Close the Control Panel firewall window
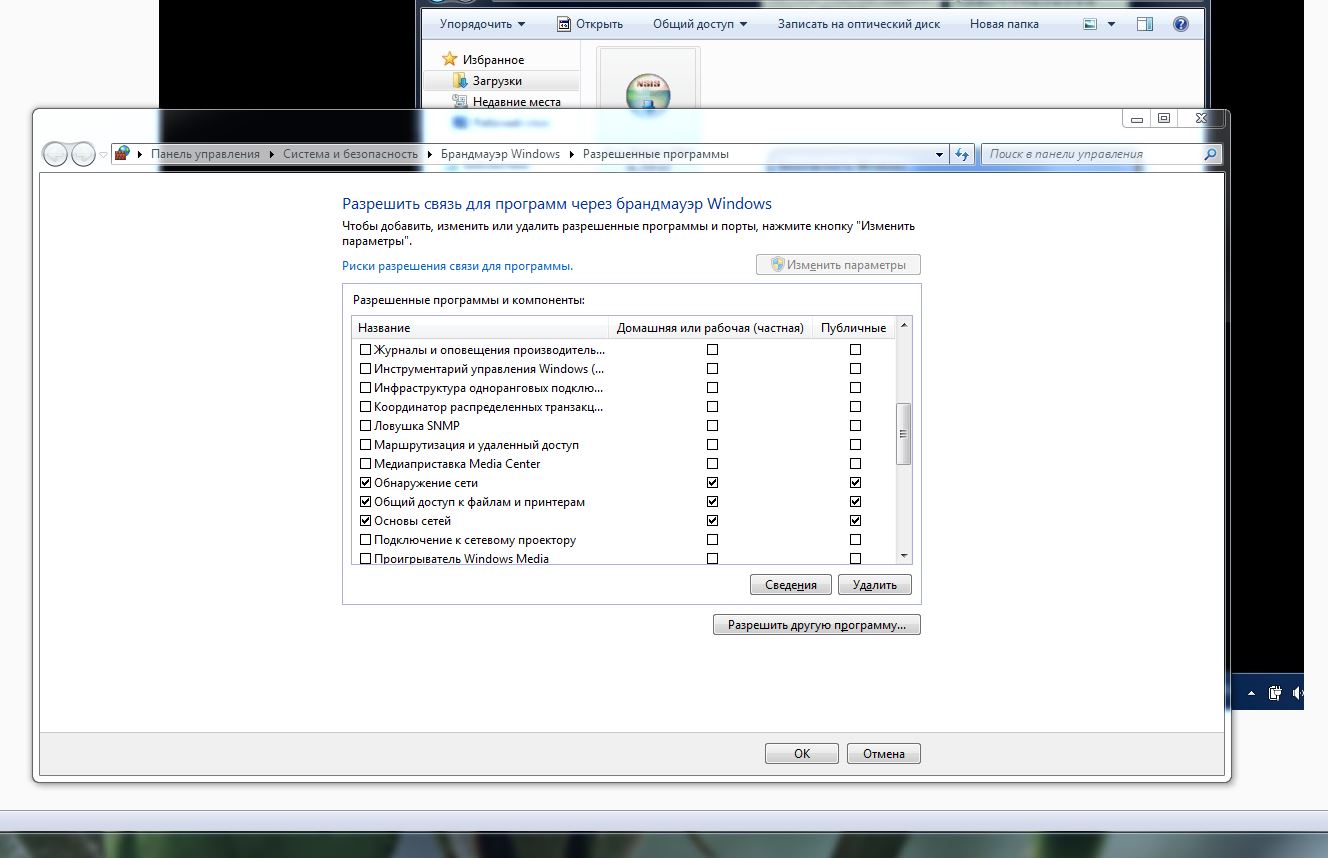This screenshot has height=858, width=1328. pos(1201,118)
